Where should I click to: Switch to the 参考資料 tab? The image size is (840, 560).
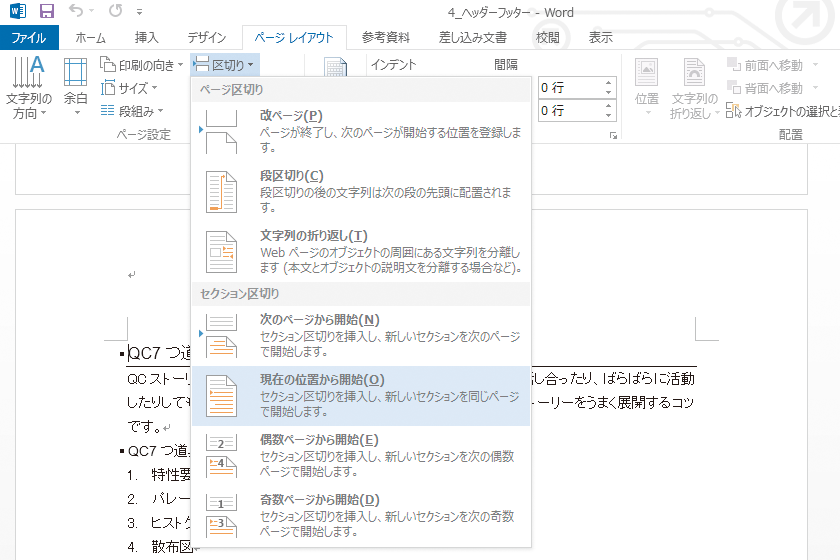[x=386, y=38]
